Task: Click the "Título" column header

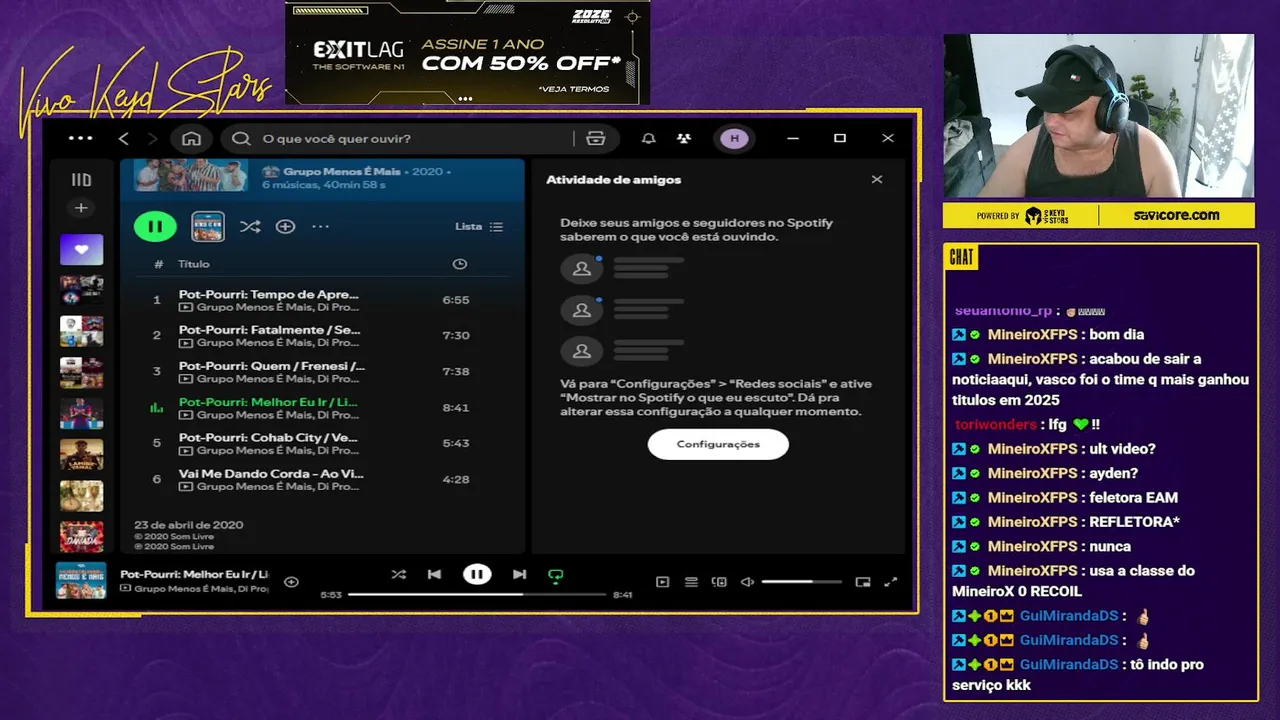Action: click(194, 264)
